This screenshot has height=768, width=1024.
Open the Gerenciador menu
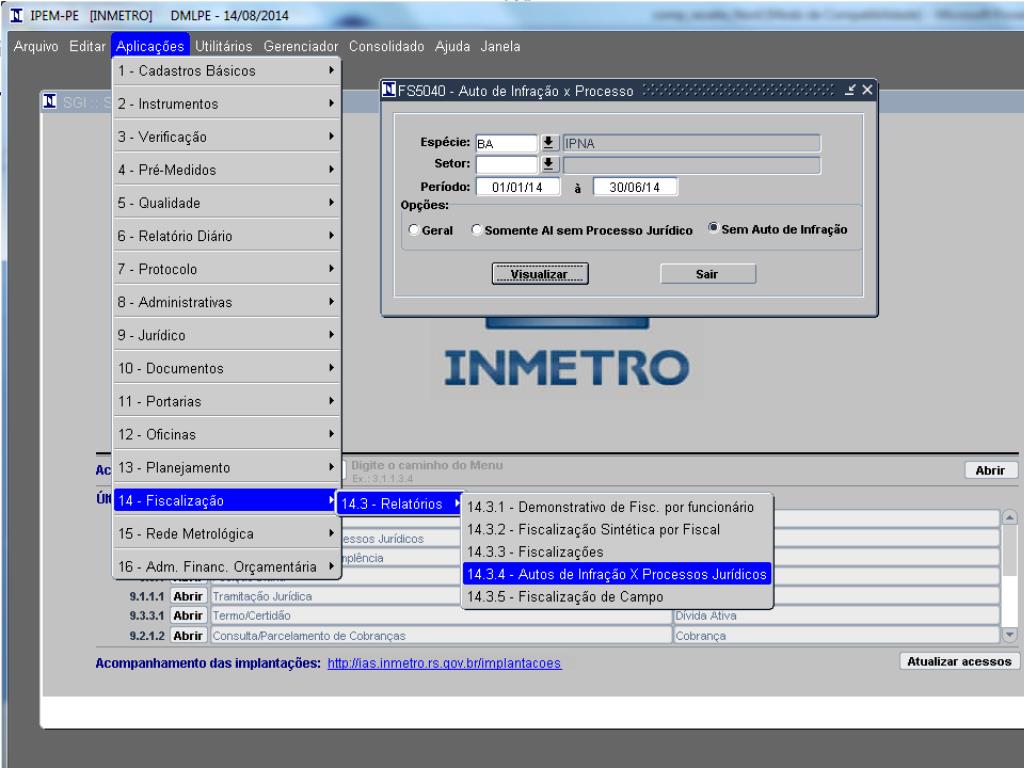click(x=301, y=46)
